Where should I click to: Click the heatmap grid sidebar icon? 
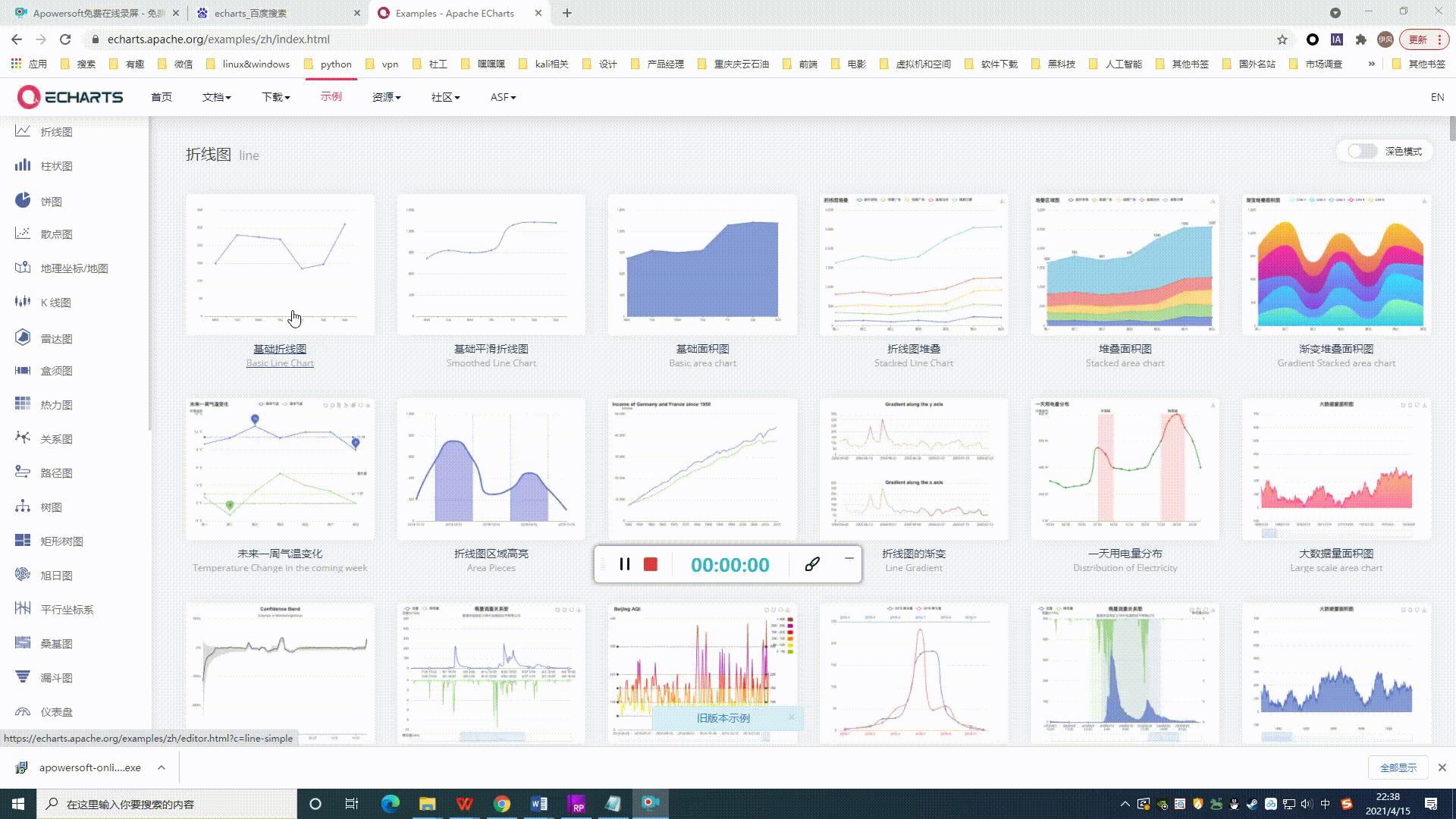point(23,404)
